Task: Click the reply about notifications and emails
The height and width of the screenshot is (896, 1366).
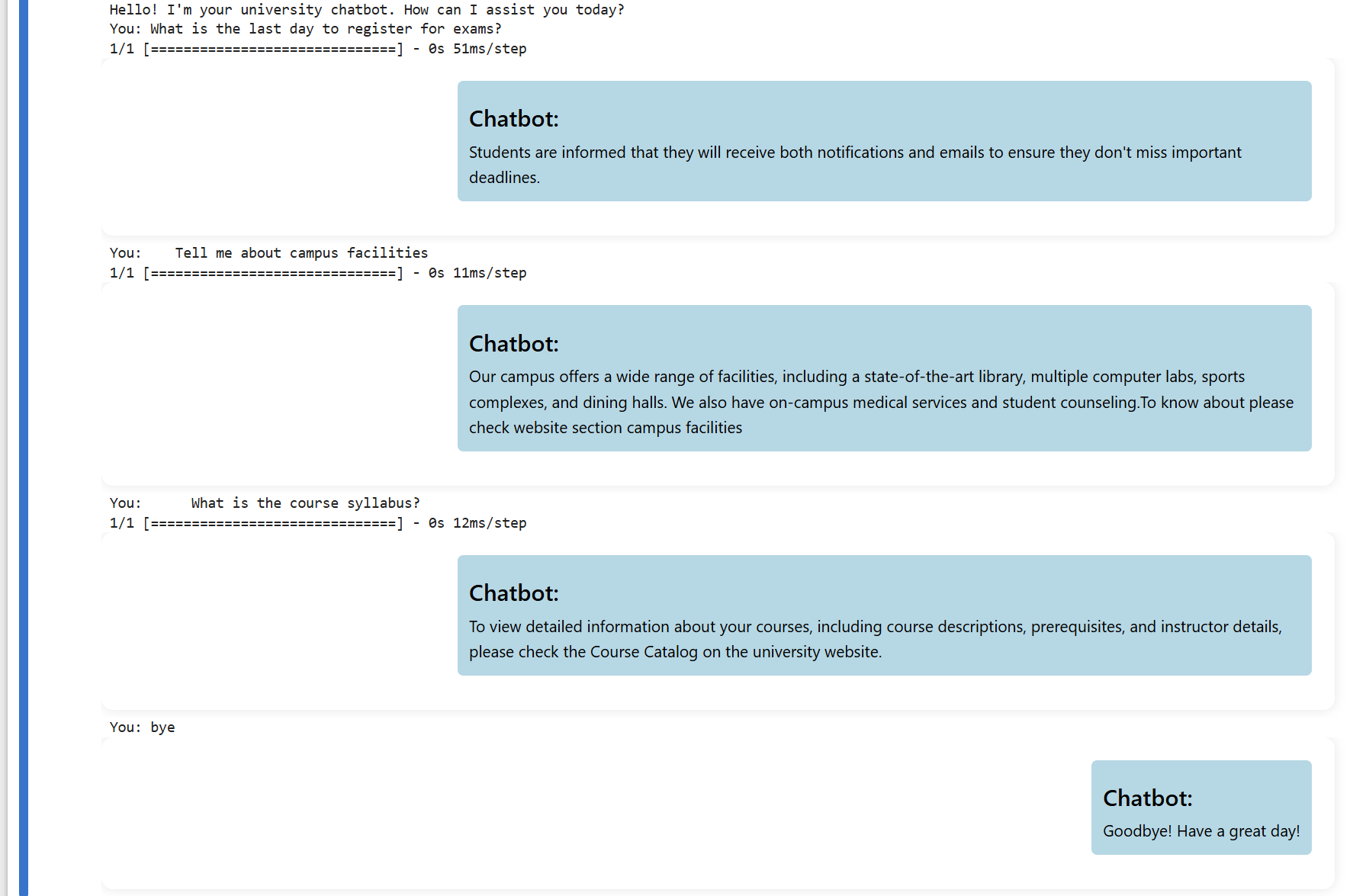Action: coord(854,165)
